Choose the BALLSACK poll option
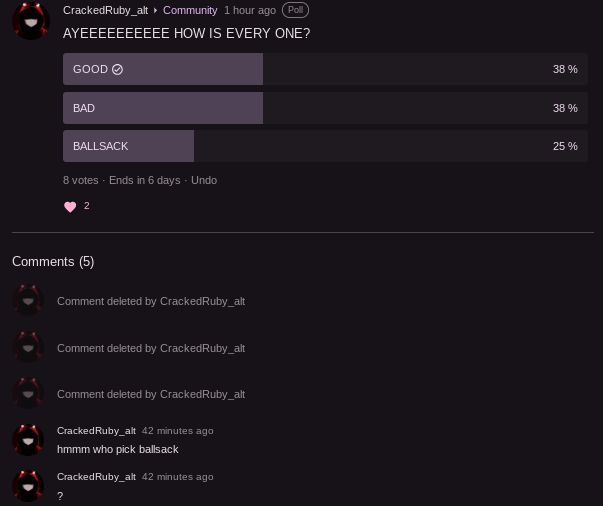 tap(325, 146)
